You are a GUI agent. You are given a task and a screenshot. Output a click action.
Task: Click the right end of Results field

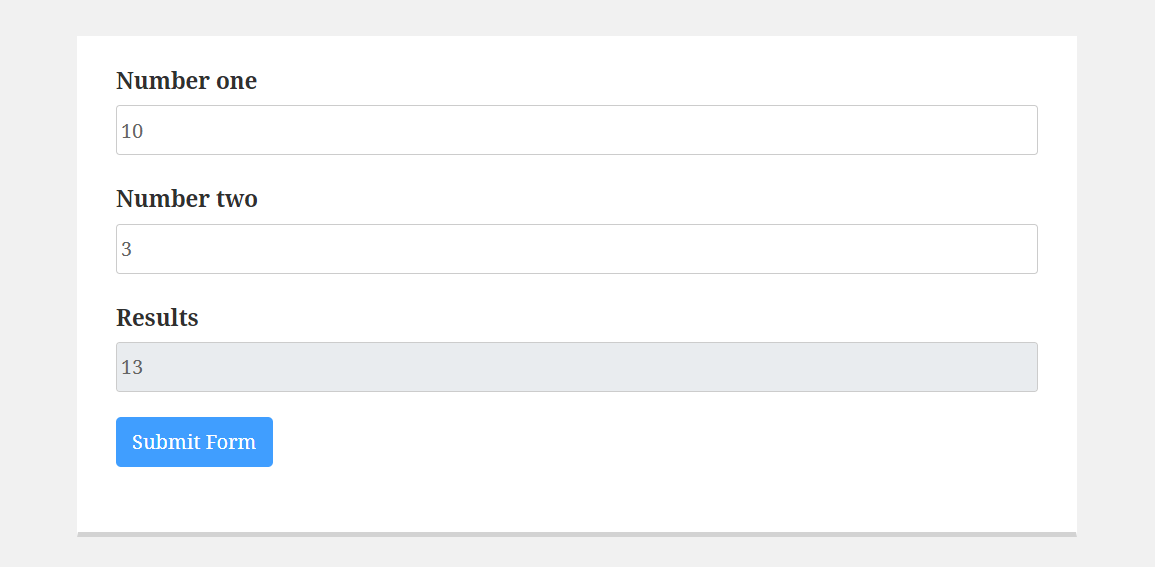coord(1020,367)
